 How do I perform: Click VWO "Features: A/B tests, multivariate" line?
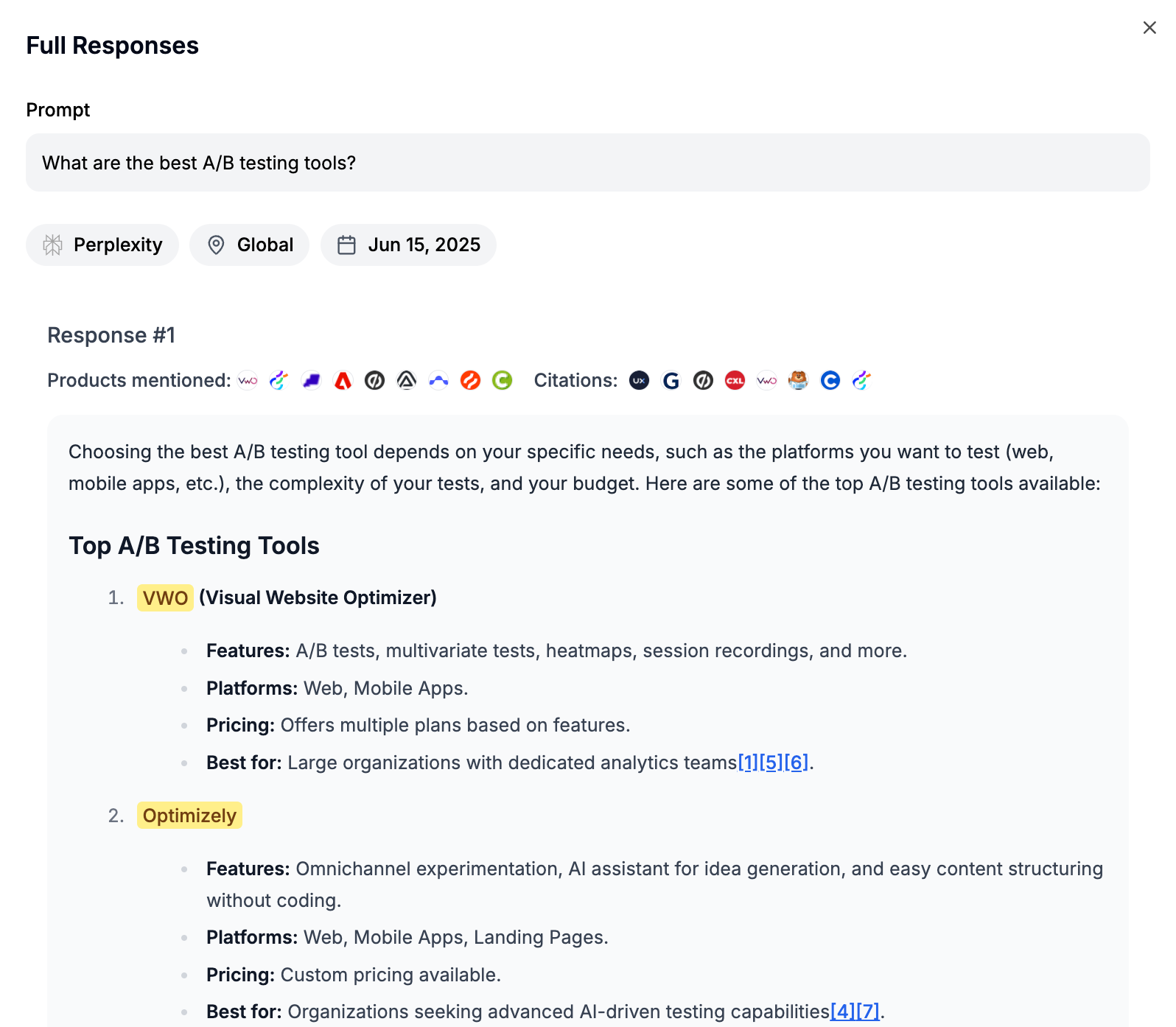557,651
